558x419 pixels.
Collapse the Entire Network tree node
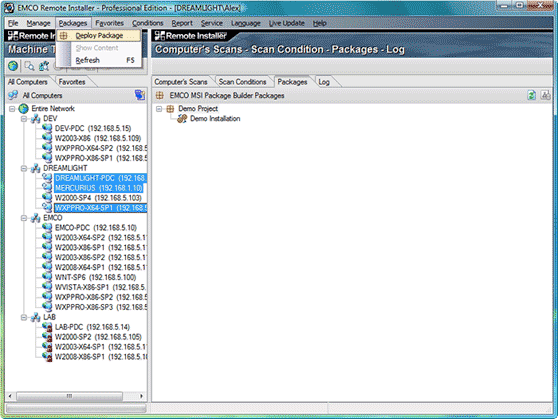click(x=12, y=109)
